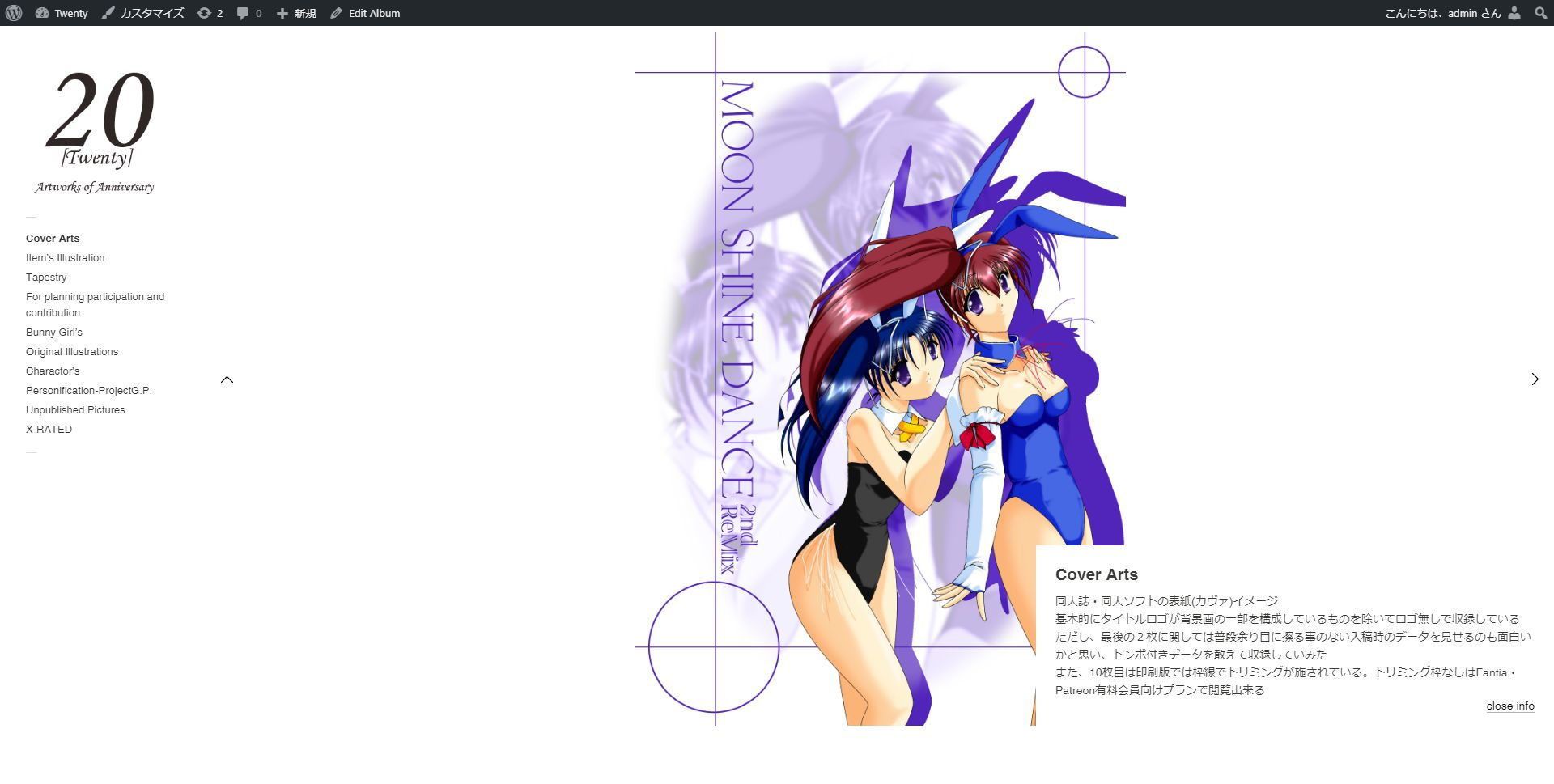Open Original Illustrations gallery
The height and width of the screenshot is (784, 1554).
coord(72,352)
